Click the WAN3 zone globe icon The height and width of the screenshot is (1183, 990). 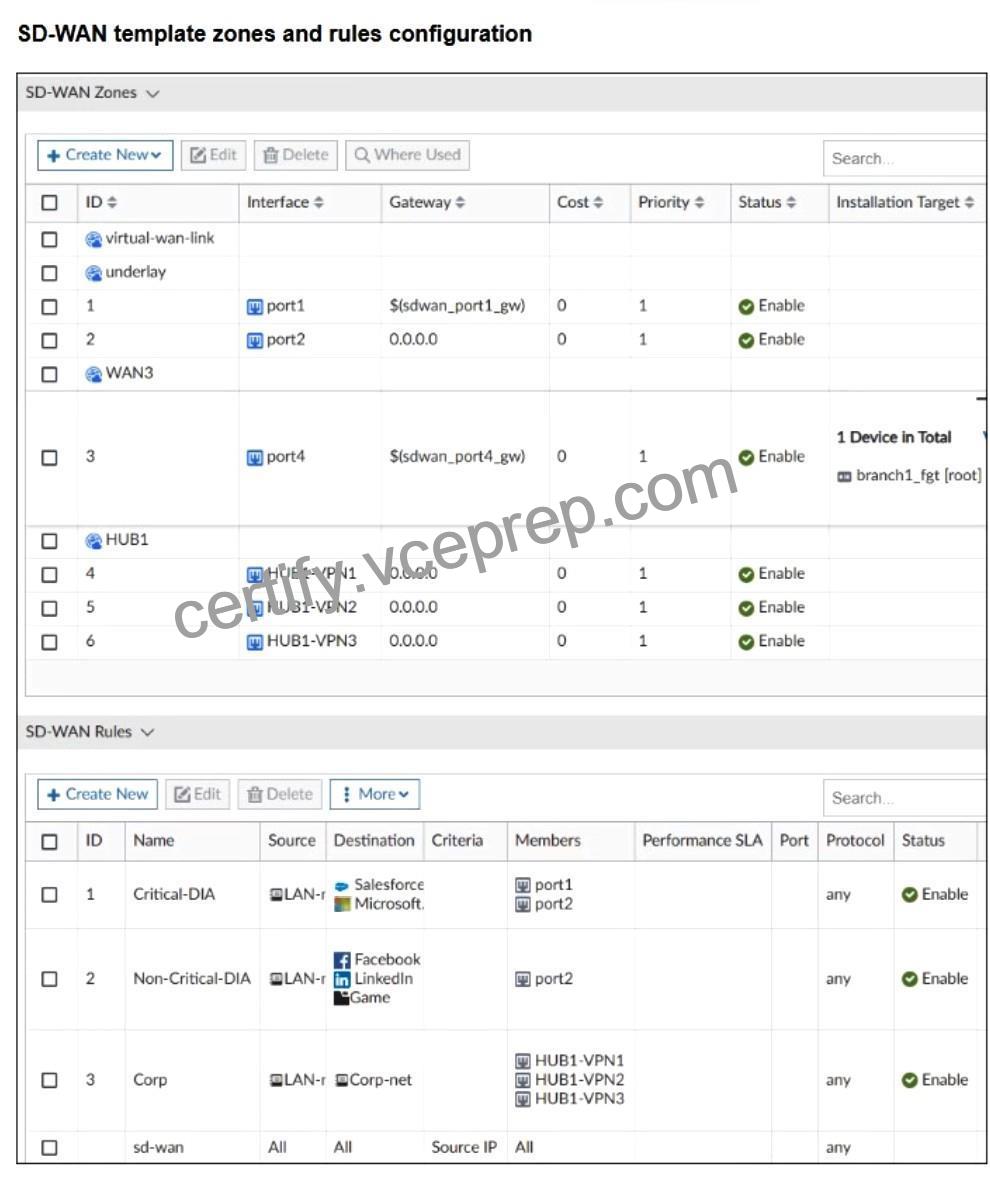pos(94,374)
